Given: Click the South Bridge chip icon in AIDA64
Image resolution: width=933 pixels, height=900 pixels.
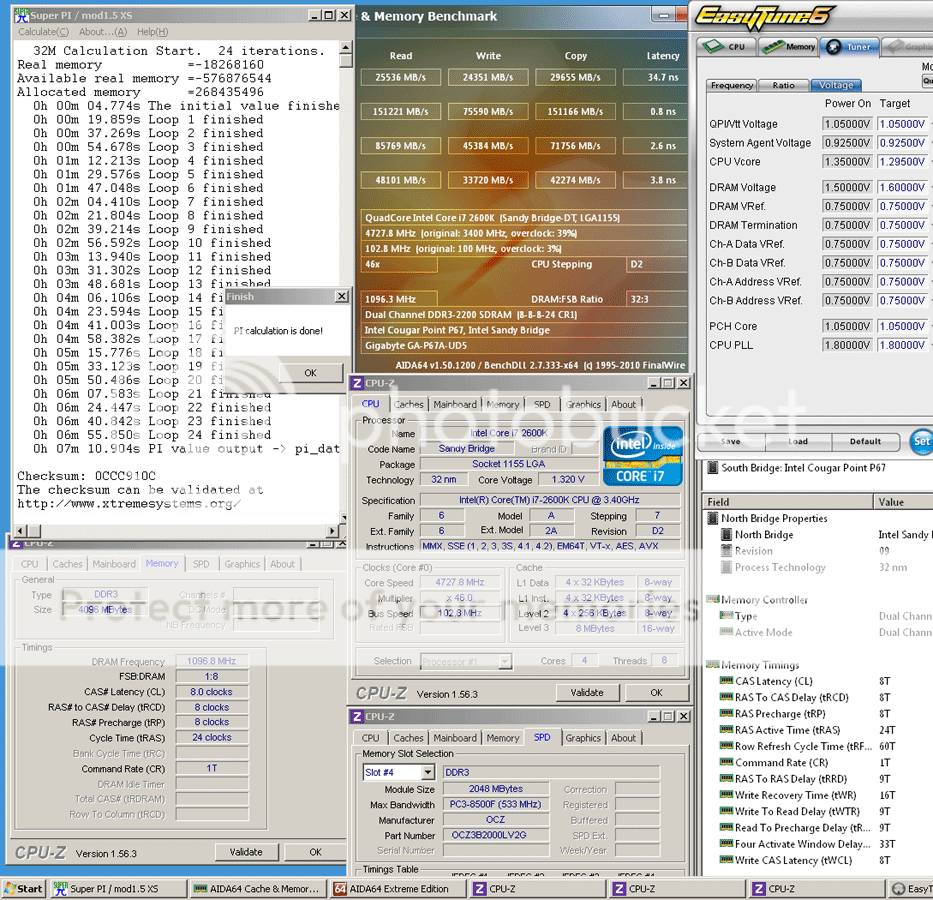Looking at the screenshot, I should tap(712, 468).
